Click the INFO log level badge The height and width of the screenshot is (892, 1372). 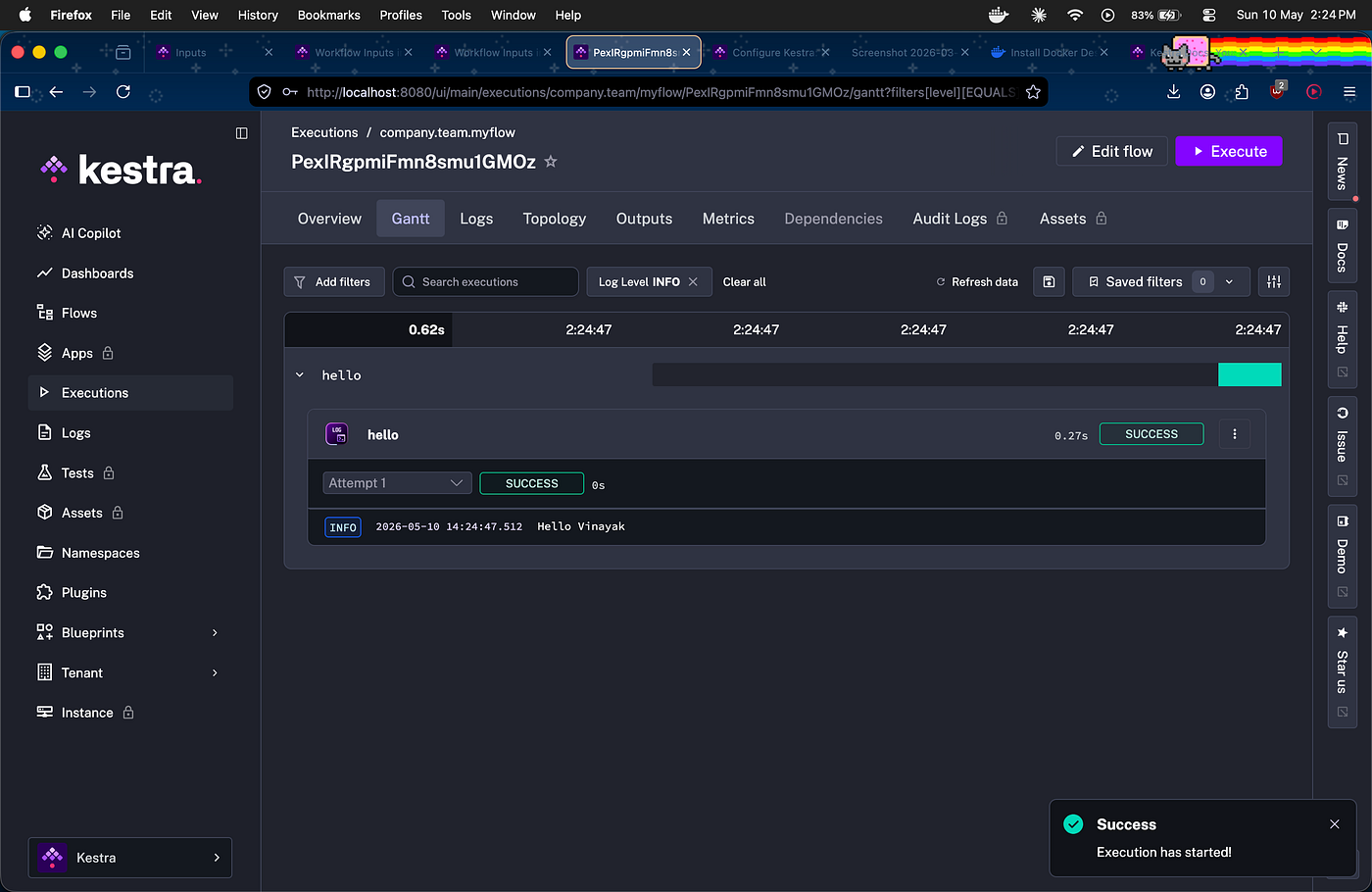[343, 527]
